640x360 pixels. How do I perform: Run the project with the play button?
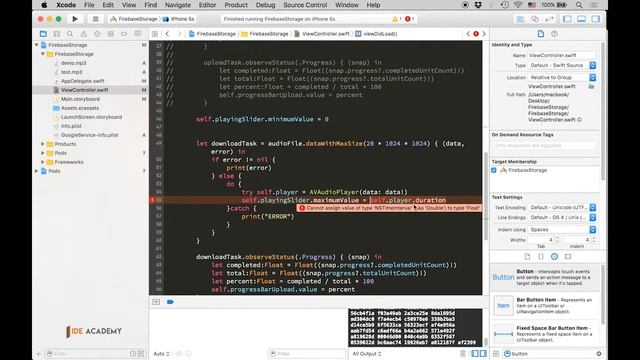pos(75,19)
